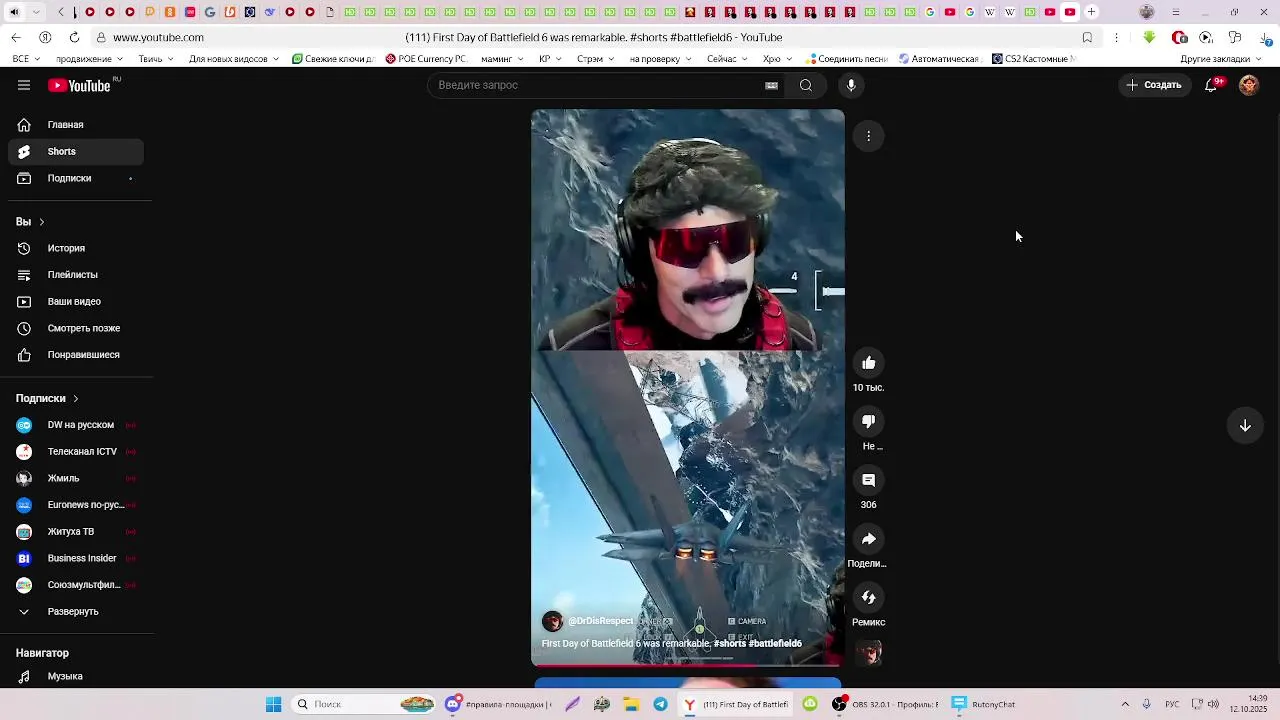Open DW на русском channel
Viewport: 1280px width, 720px height.
point(76,425)
